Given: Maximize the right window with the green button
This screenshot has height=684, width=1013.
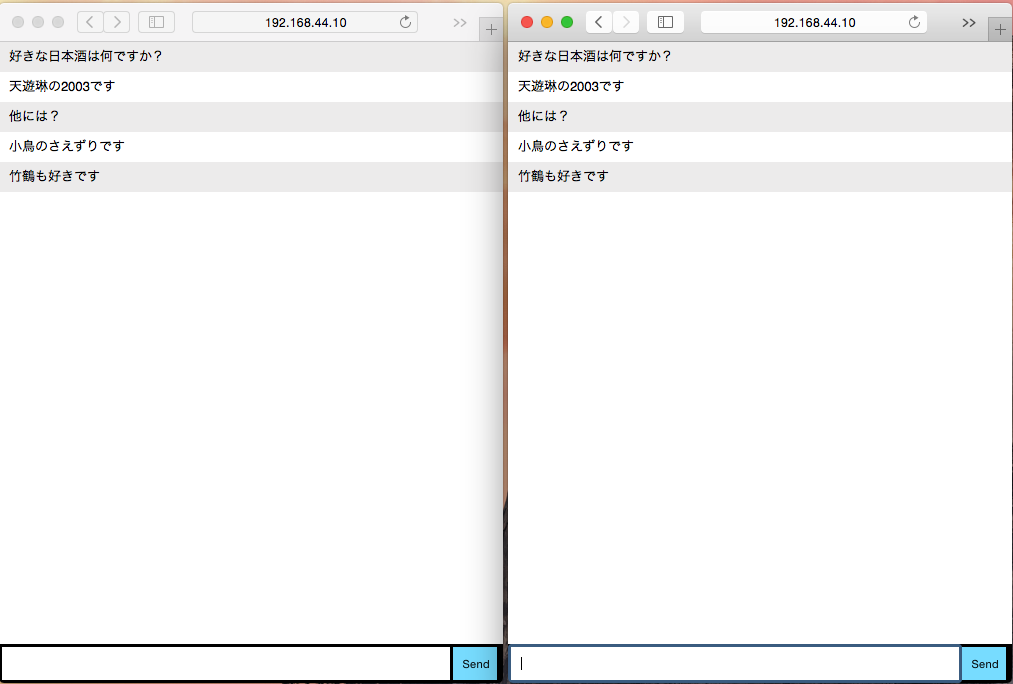Looking at the screenshot, I should 567,23.
